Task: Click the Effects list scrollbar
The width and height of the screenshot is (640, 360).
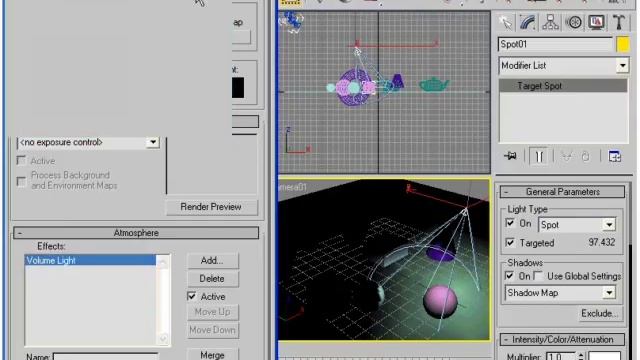Action: pyautogui.click(x=163, y=300)
